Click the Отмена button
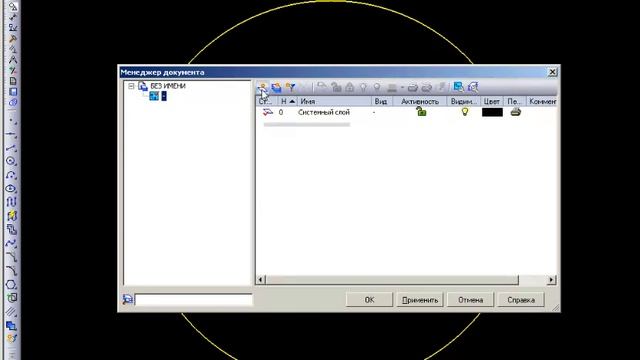 [470, 300]
